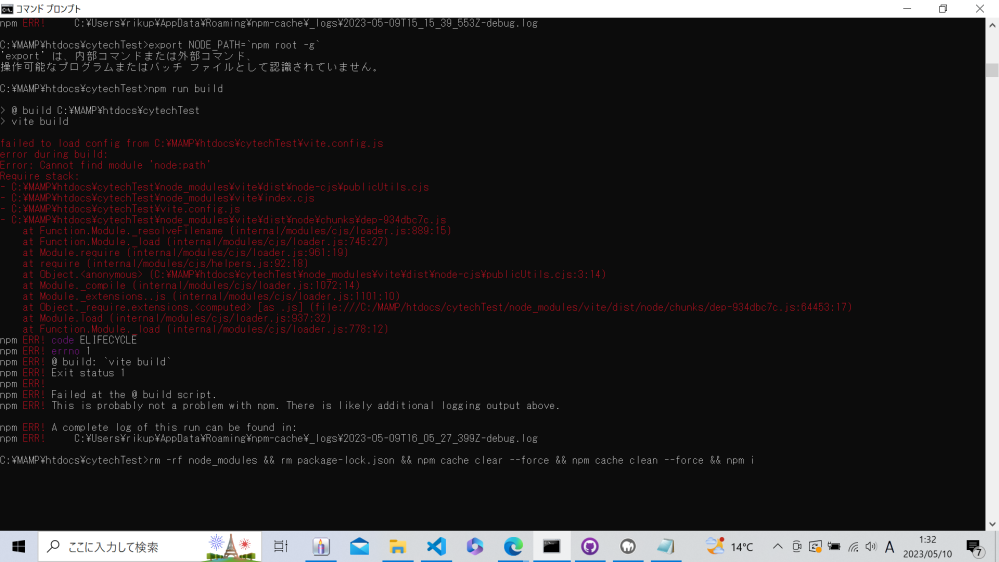Image resolution: width=999 pixels, height=562 pixels.
Task: Open the Wi-Fi network flyout
Action: [x=853, y=547]
